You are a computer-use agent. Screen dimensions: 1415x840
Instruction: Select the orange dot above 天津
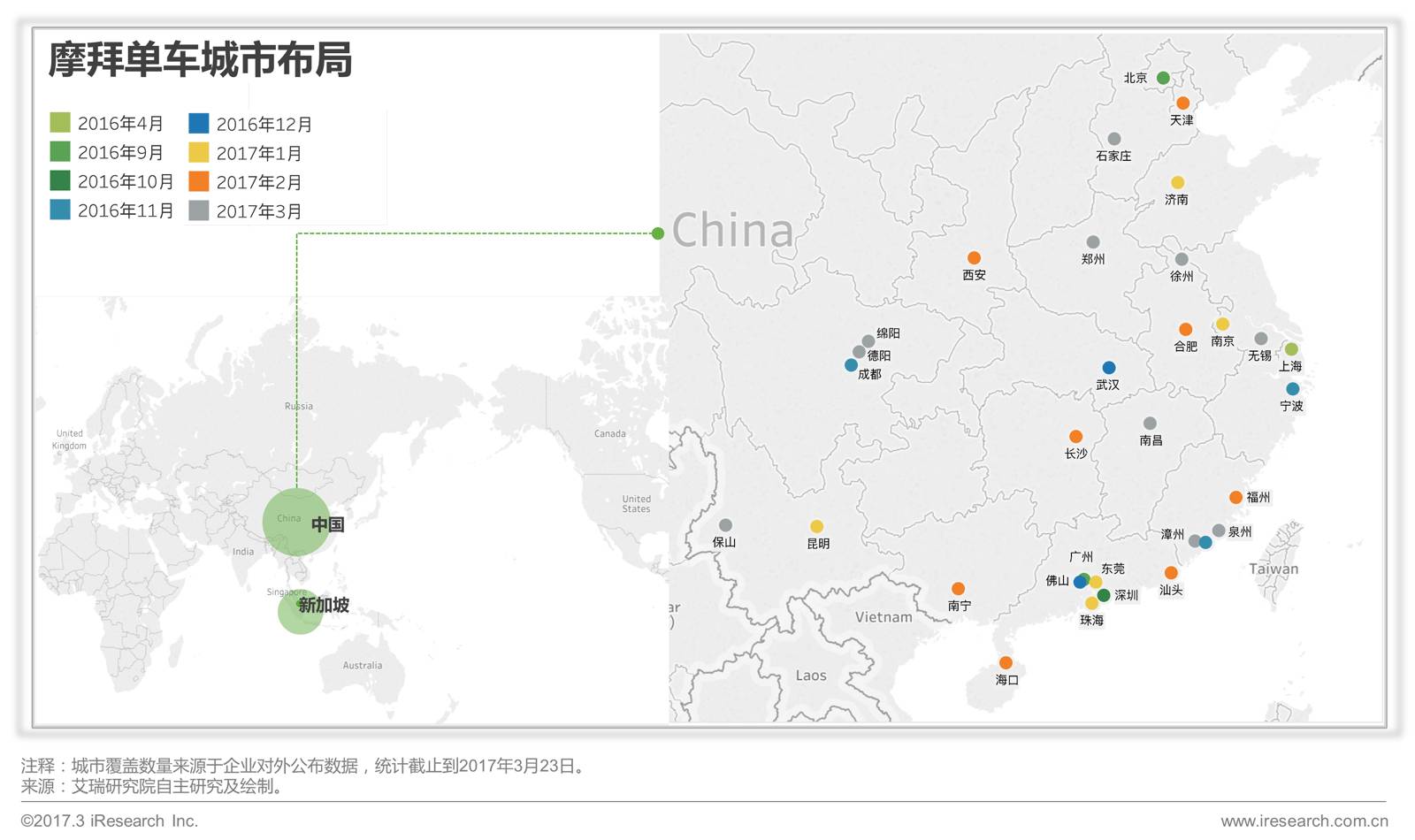1182,103
